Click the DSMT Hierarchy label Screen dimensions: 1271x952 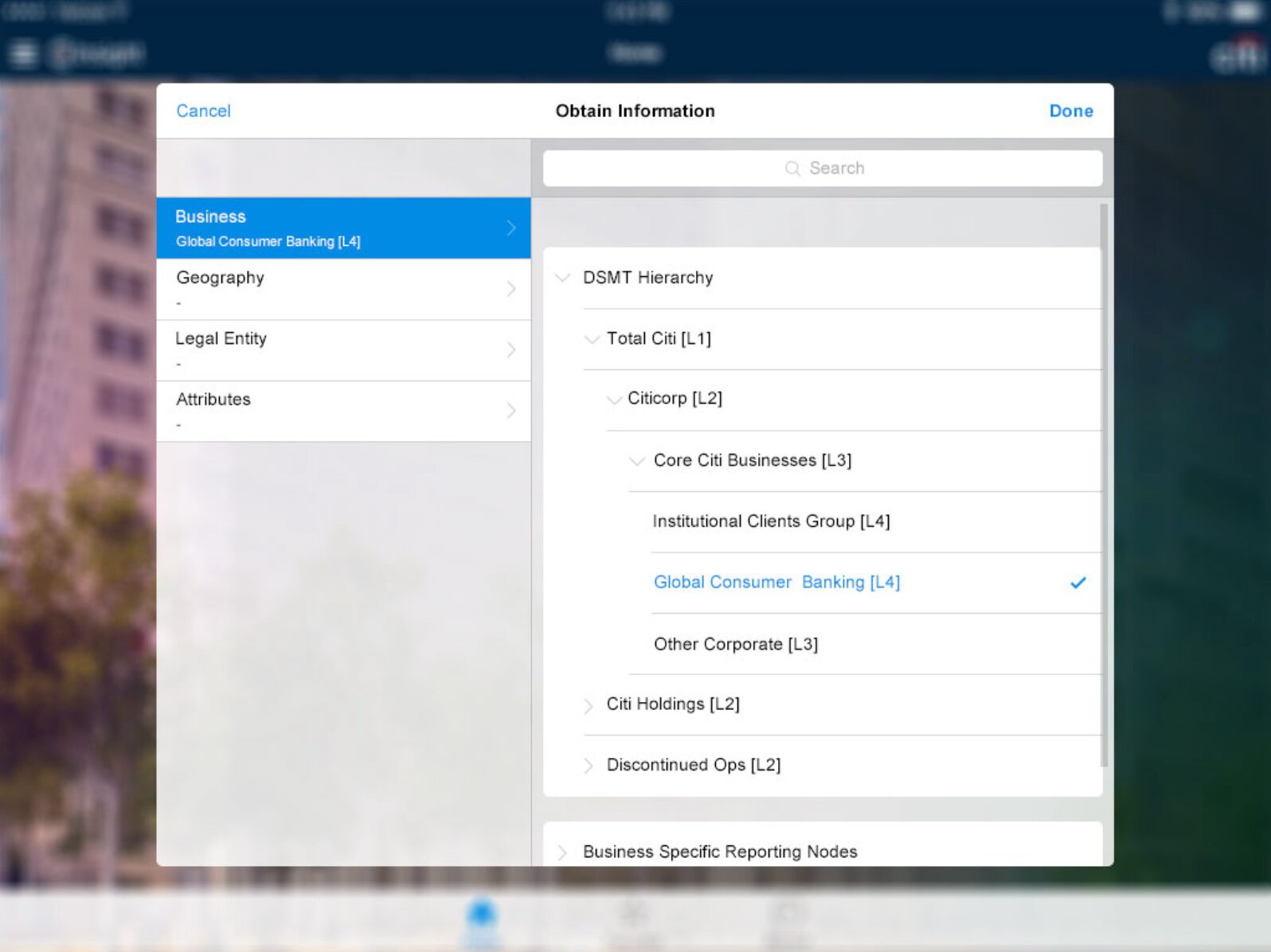tap(647, 278)
